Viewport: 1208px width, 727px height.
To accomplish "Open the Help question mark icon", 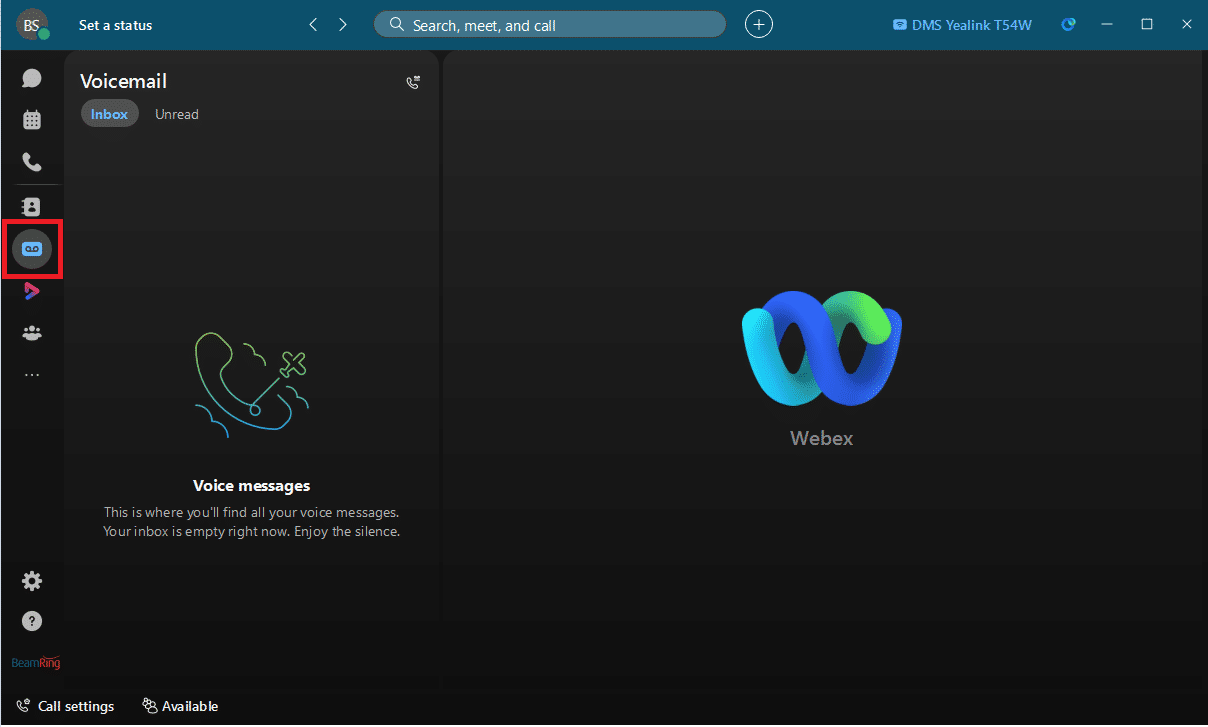I will point(32,622).
